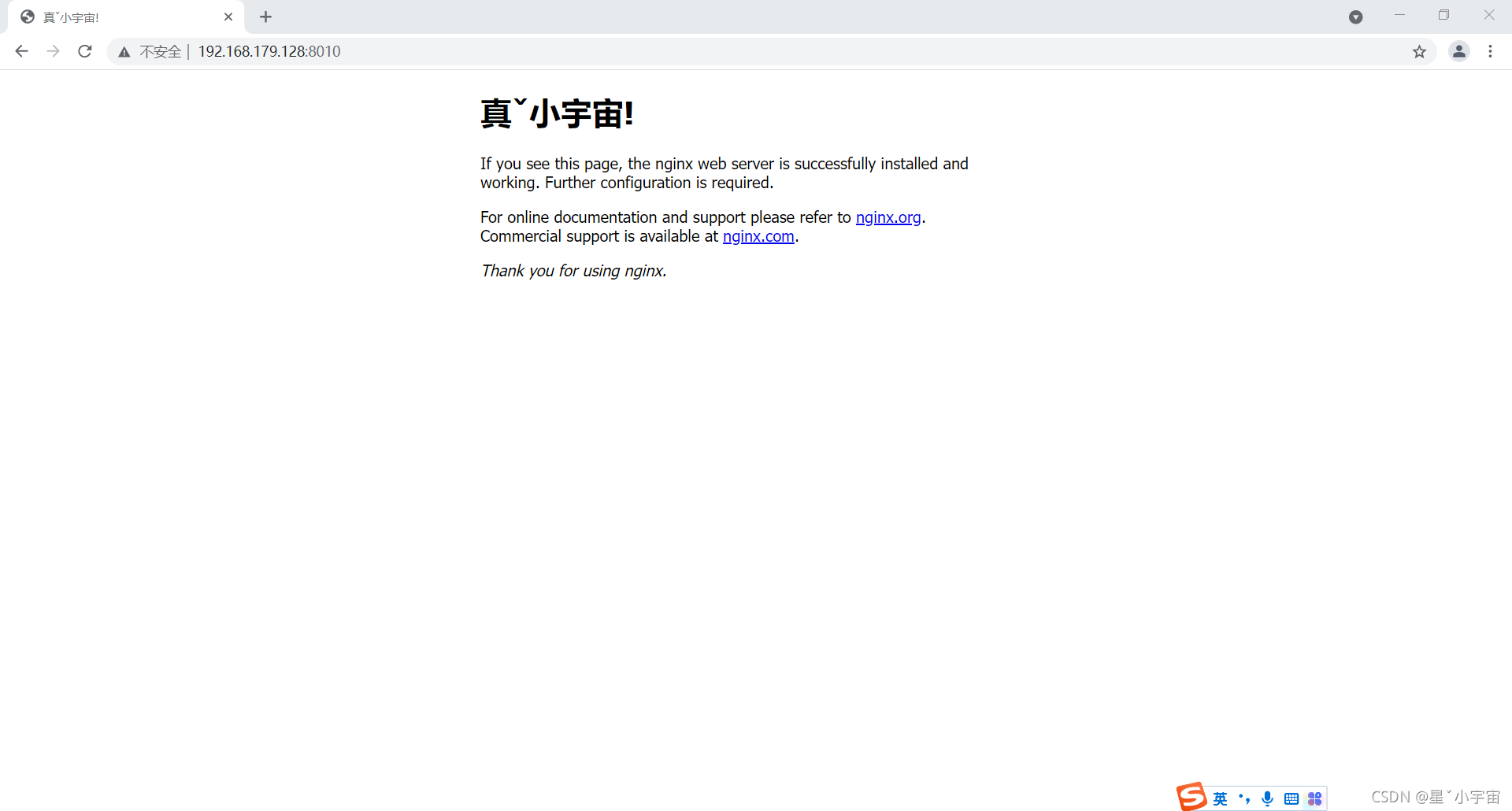Bookmark this page with the star
This screenshot has height=811, width=1512.
point(1420,51)
